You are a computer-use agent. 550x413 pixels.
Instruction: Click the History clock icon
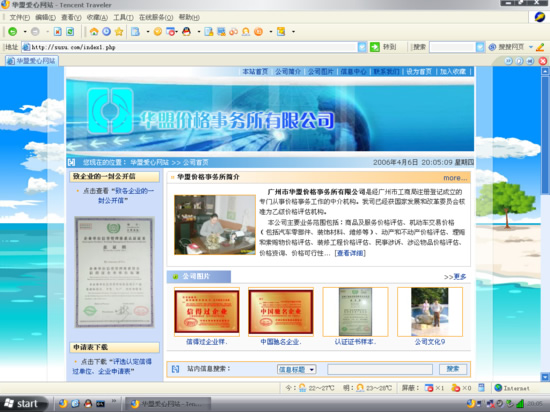(107, 32)
